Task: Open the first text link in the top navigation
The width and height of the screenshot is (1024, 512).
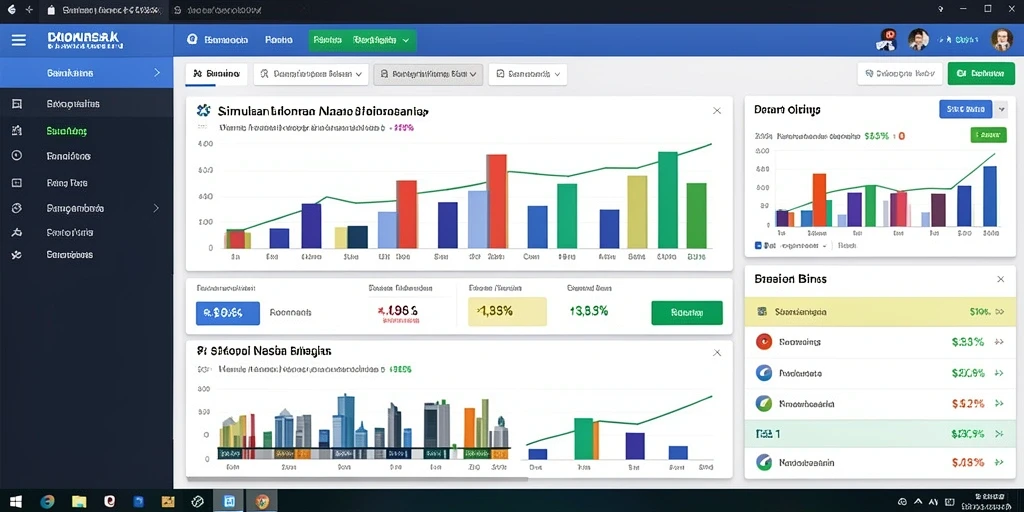Action: [x=226, y=40]
